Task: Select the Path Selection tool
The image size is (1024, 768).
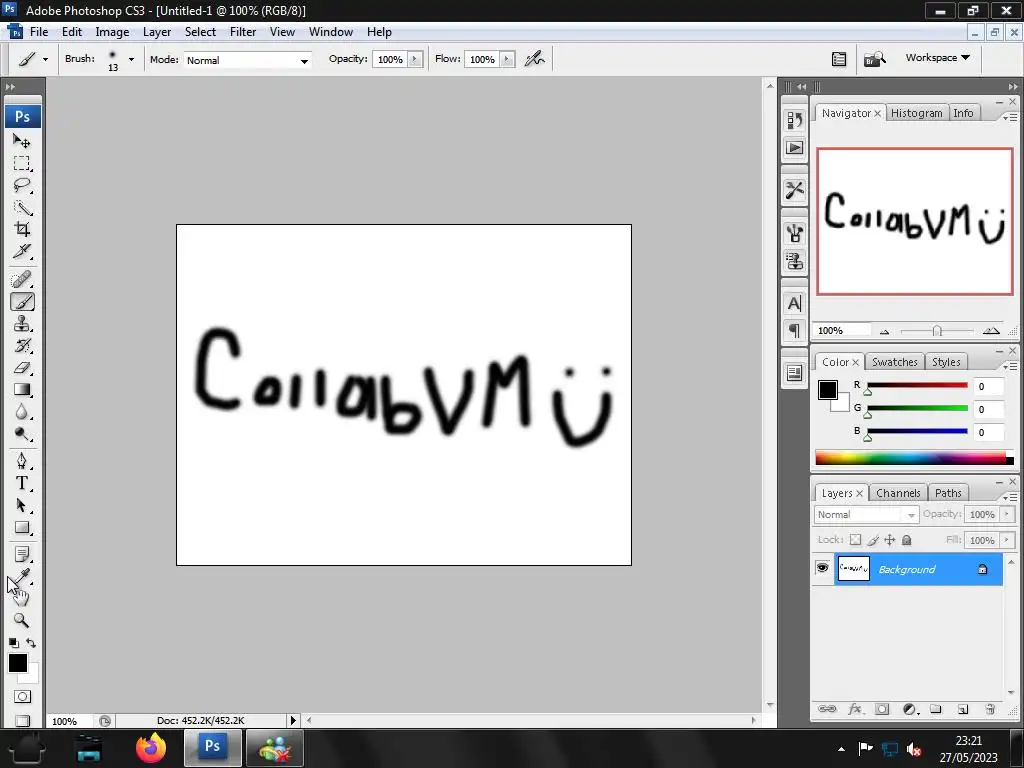Action: tap(22, 505)
